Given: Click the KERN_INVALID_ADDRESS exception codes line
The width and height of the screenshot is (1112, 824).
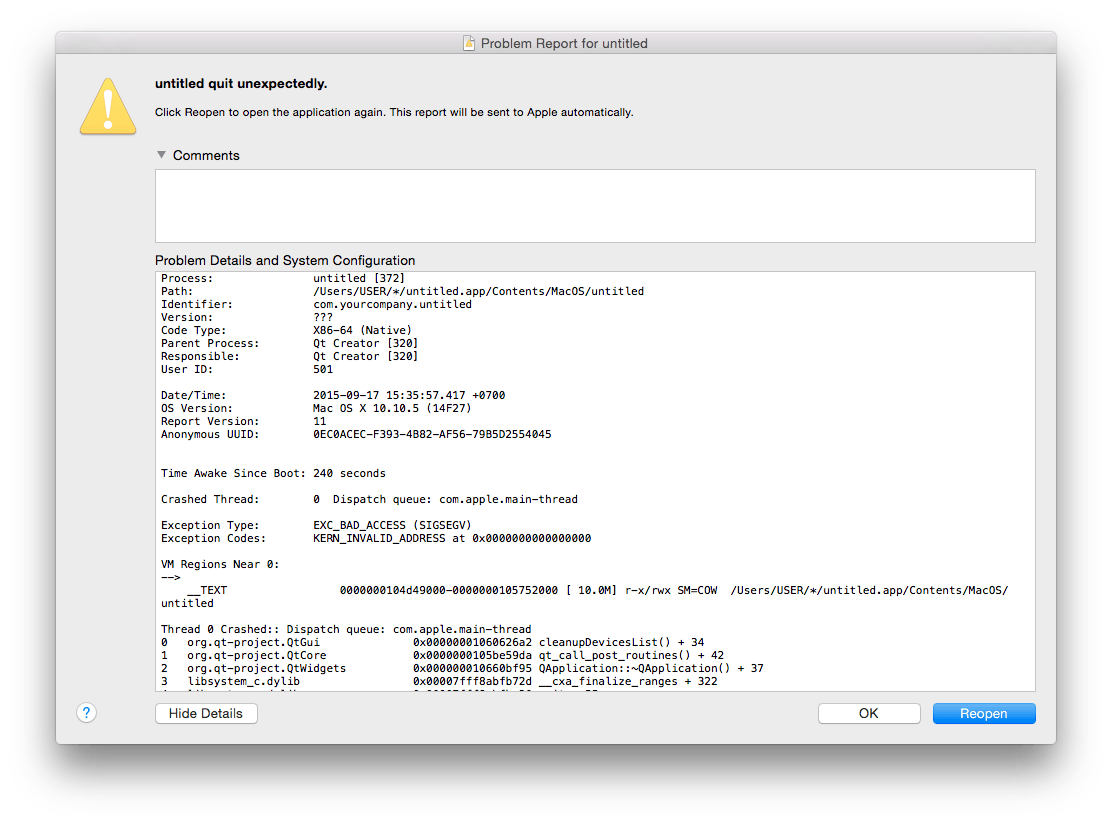Looking at the screenshot, I should click(451, 538).
